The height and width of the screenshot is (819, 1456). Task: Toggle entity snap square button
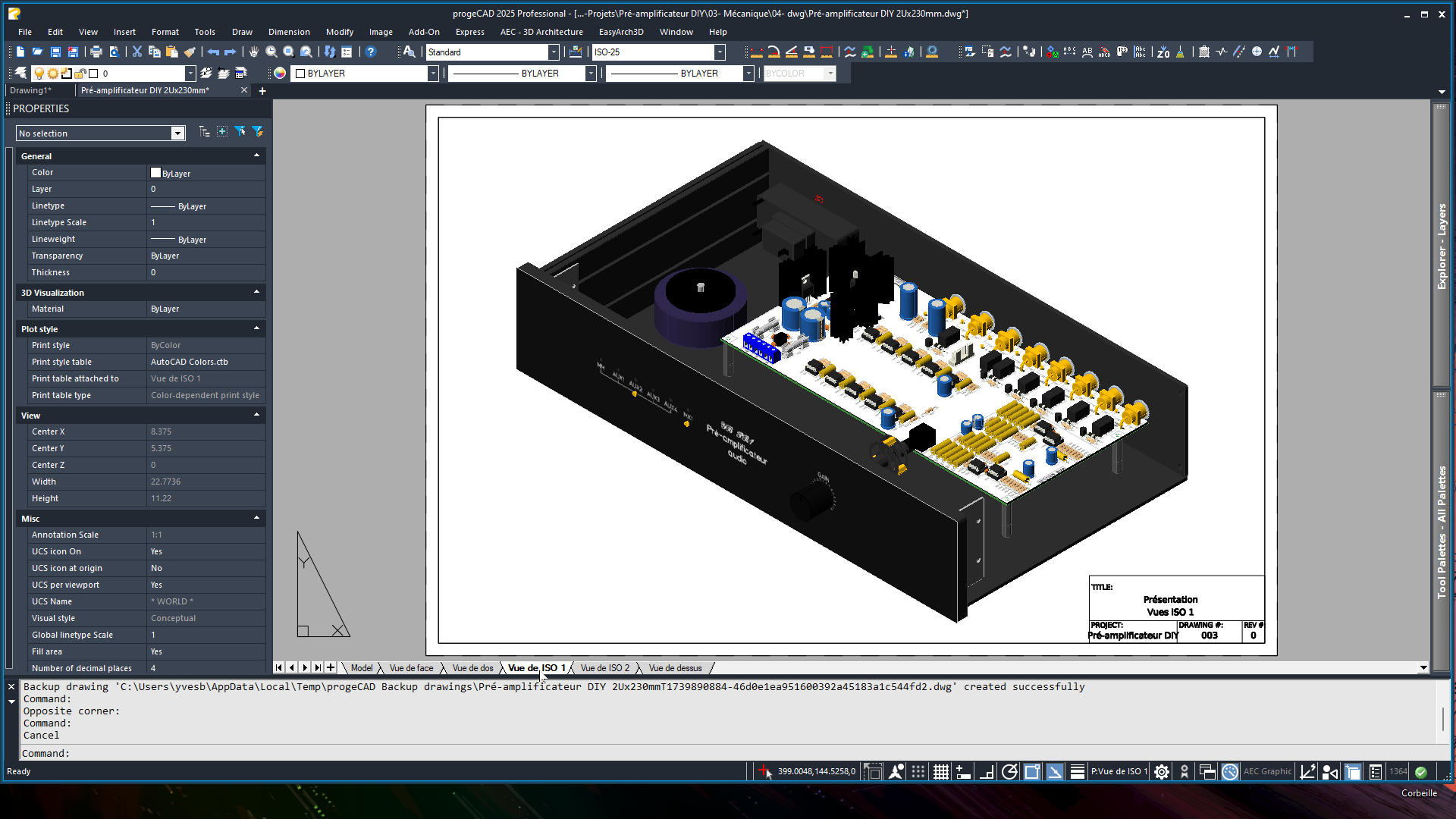coord(1032,772)
